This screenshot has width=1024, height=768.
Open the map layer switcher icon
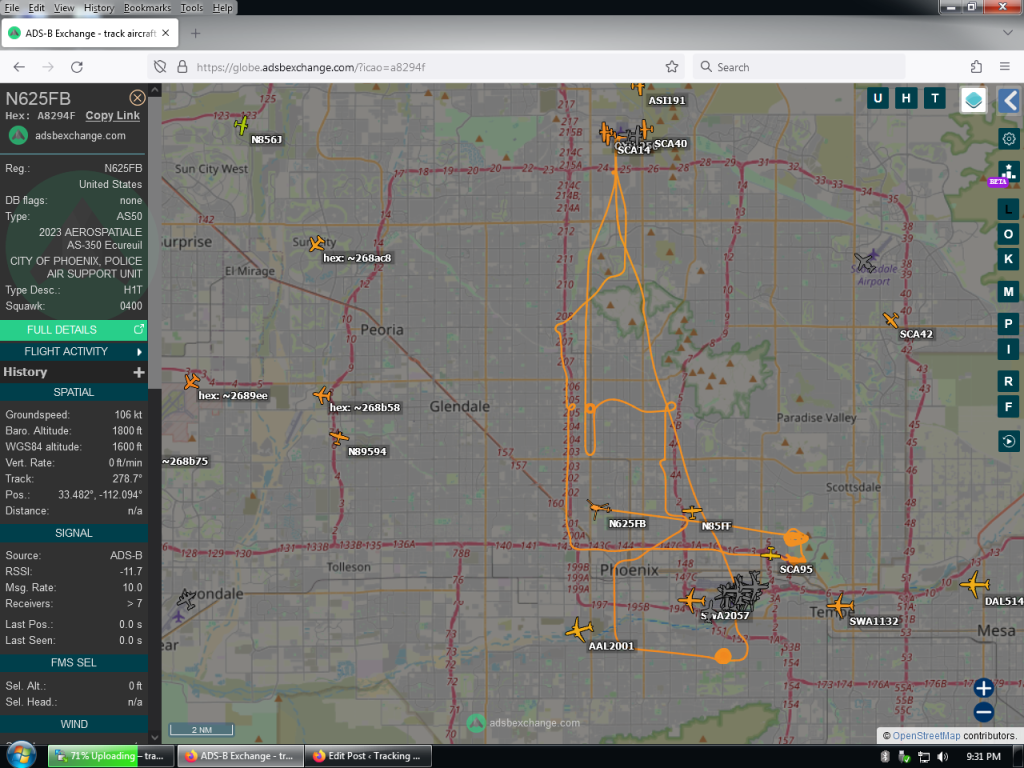(973, 100)
